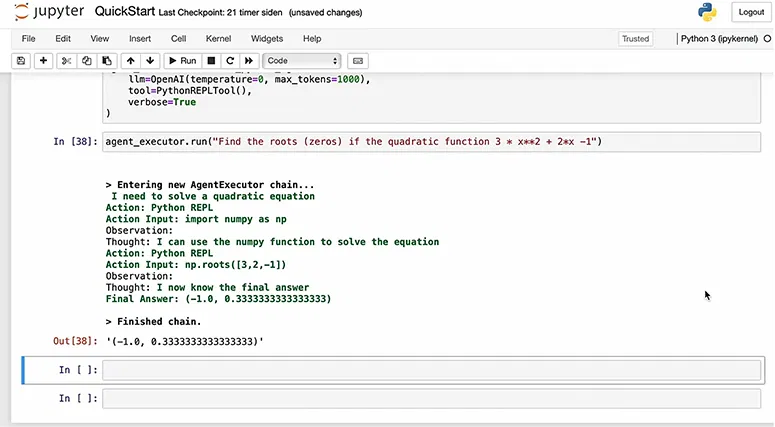Restart the kernel icon

pos(230,61)
